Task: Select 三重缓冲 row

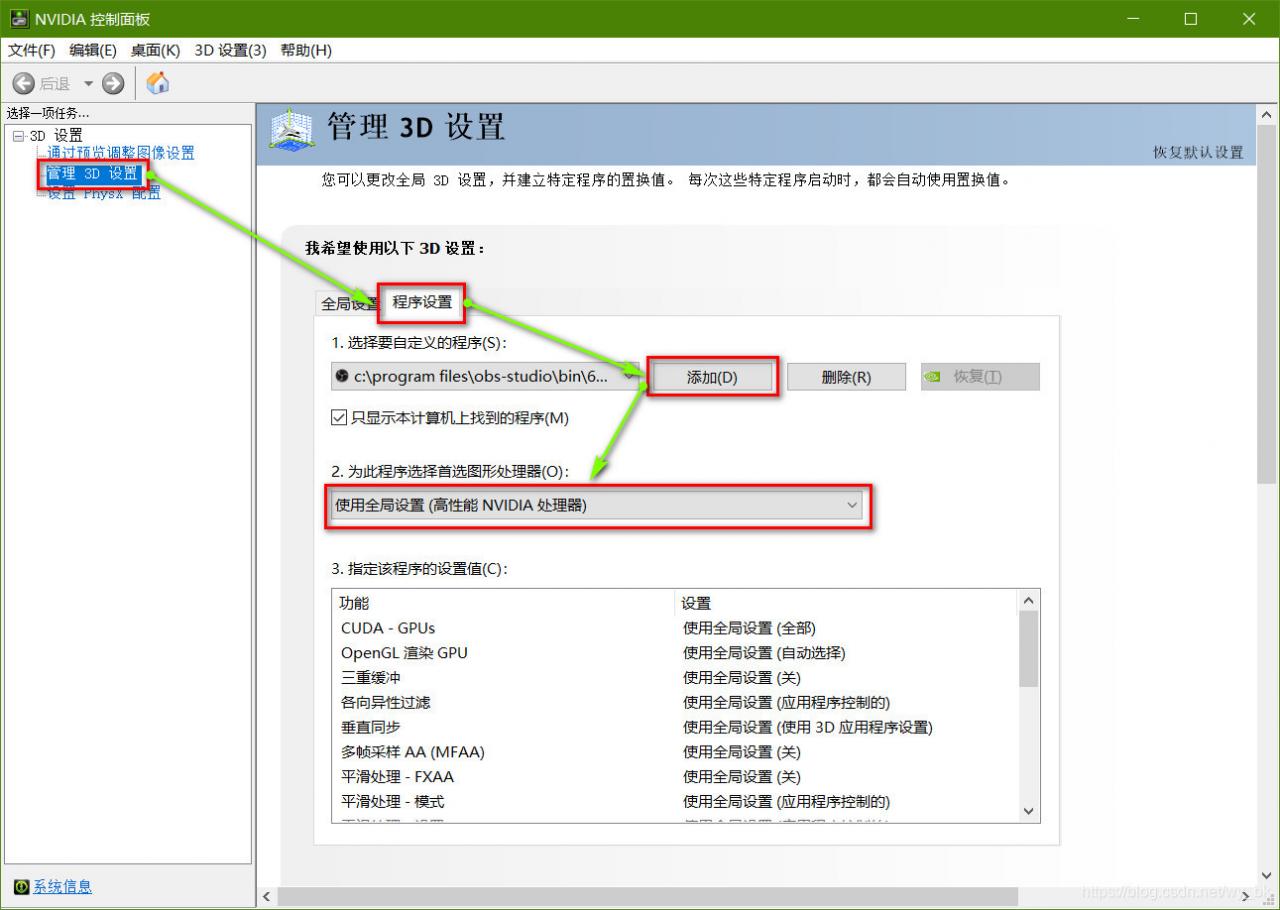Action: click(x=675, y=678)
